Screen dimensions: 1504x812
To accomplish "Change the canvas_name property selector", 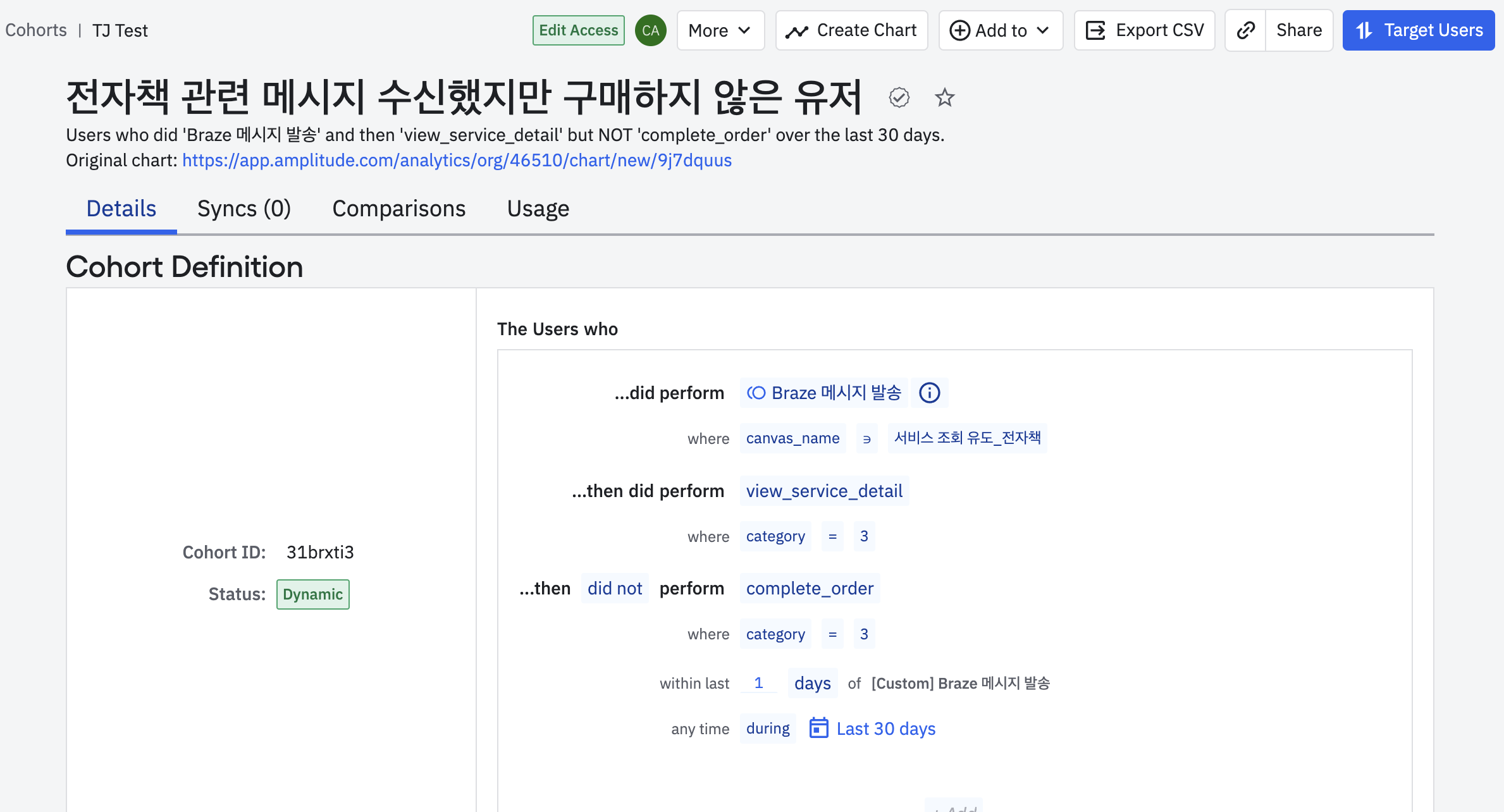I will [x=793, y=438].
